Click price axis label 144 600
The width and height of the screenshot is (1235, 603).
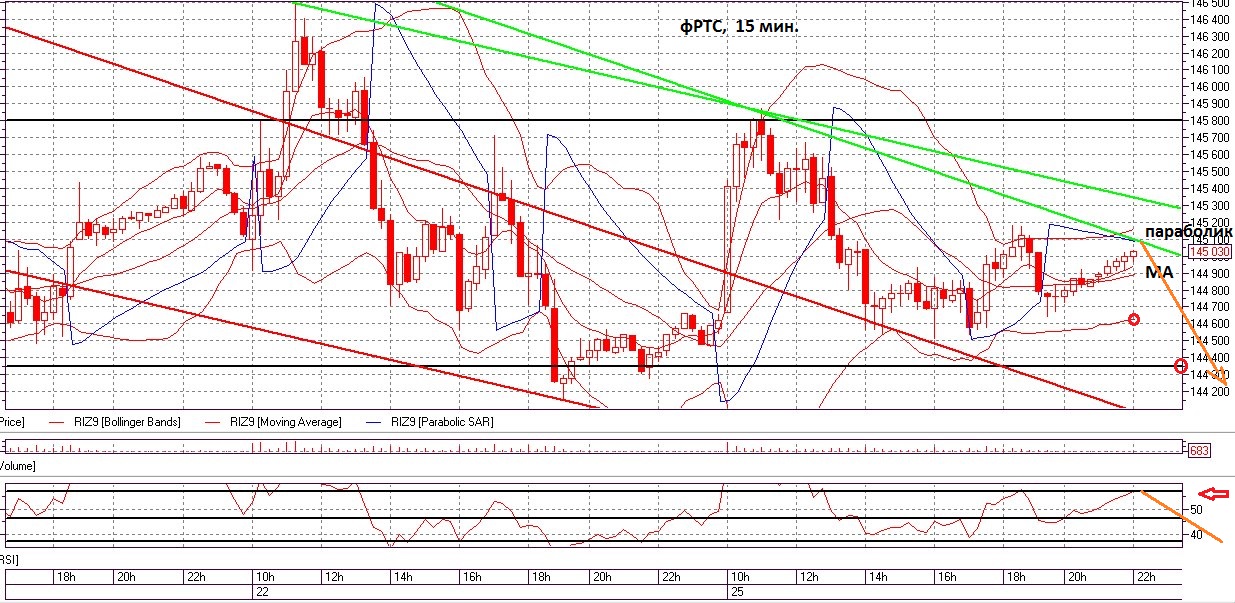point(1208,323)
